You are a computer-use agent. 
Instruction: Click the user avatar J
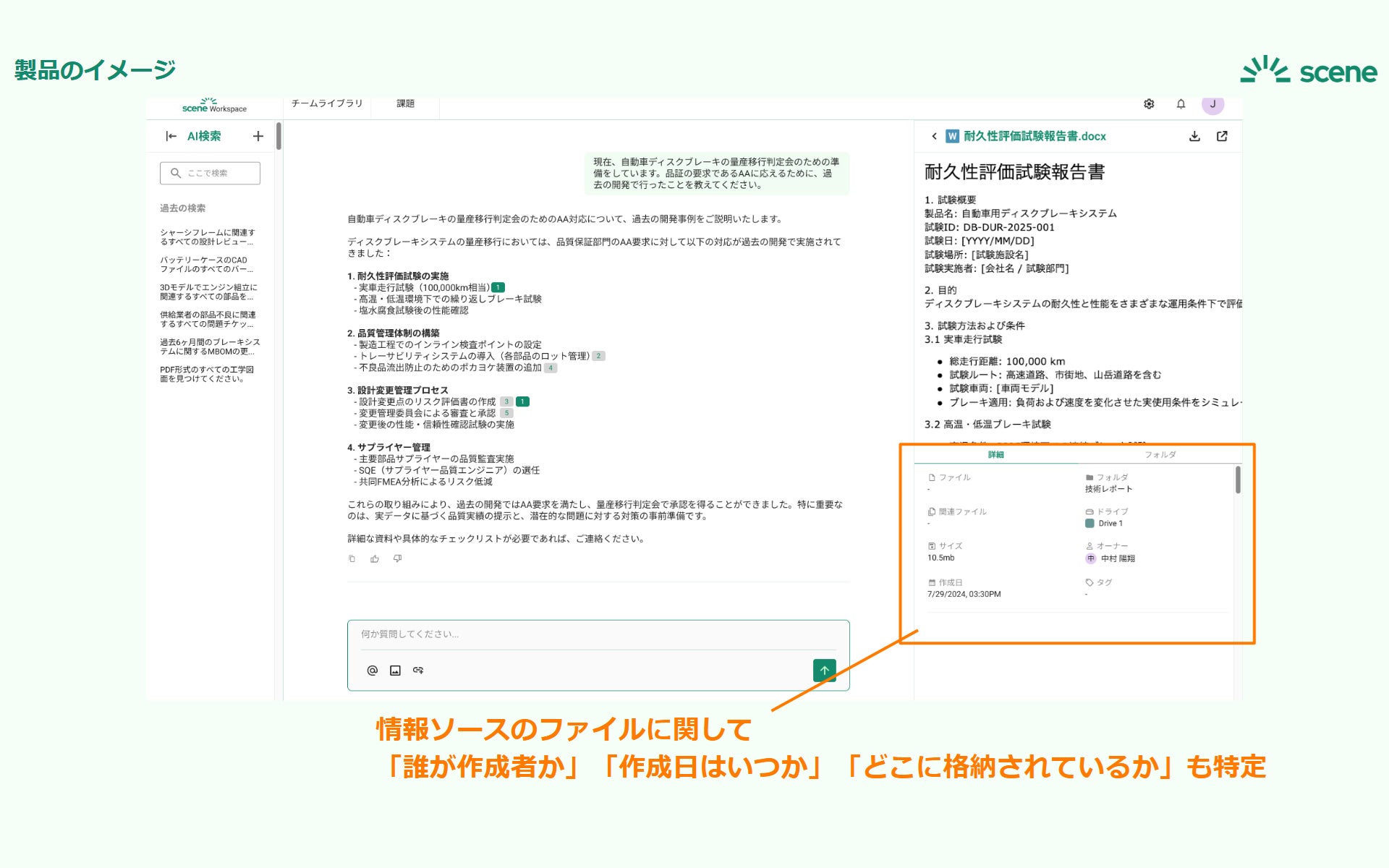click(1212, 104)
